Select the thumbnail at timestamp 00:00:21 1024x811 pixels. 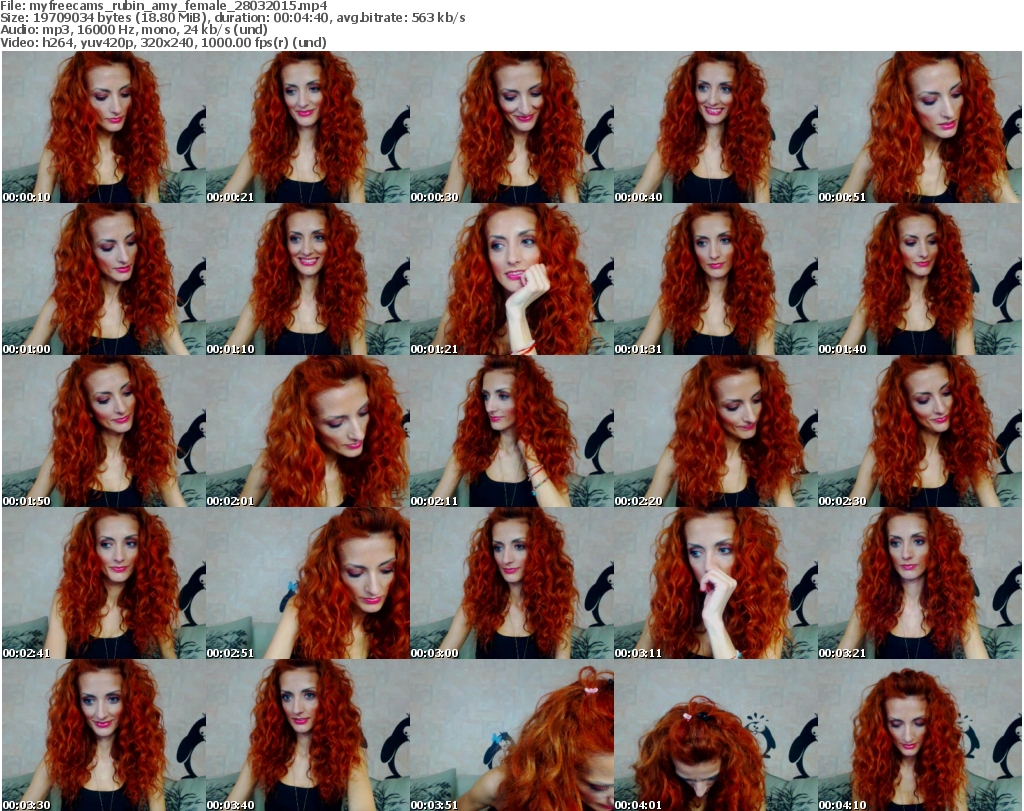(x=308, y=127)
